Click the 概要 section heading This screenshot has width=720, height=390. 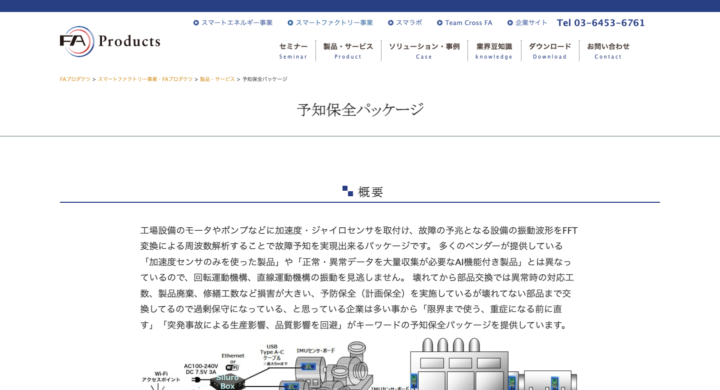(370, 192)
